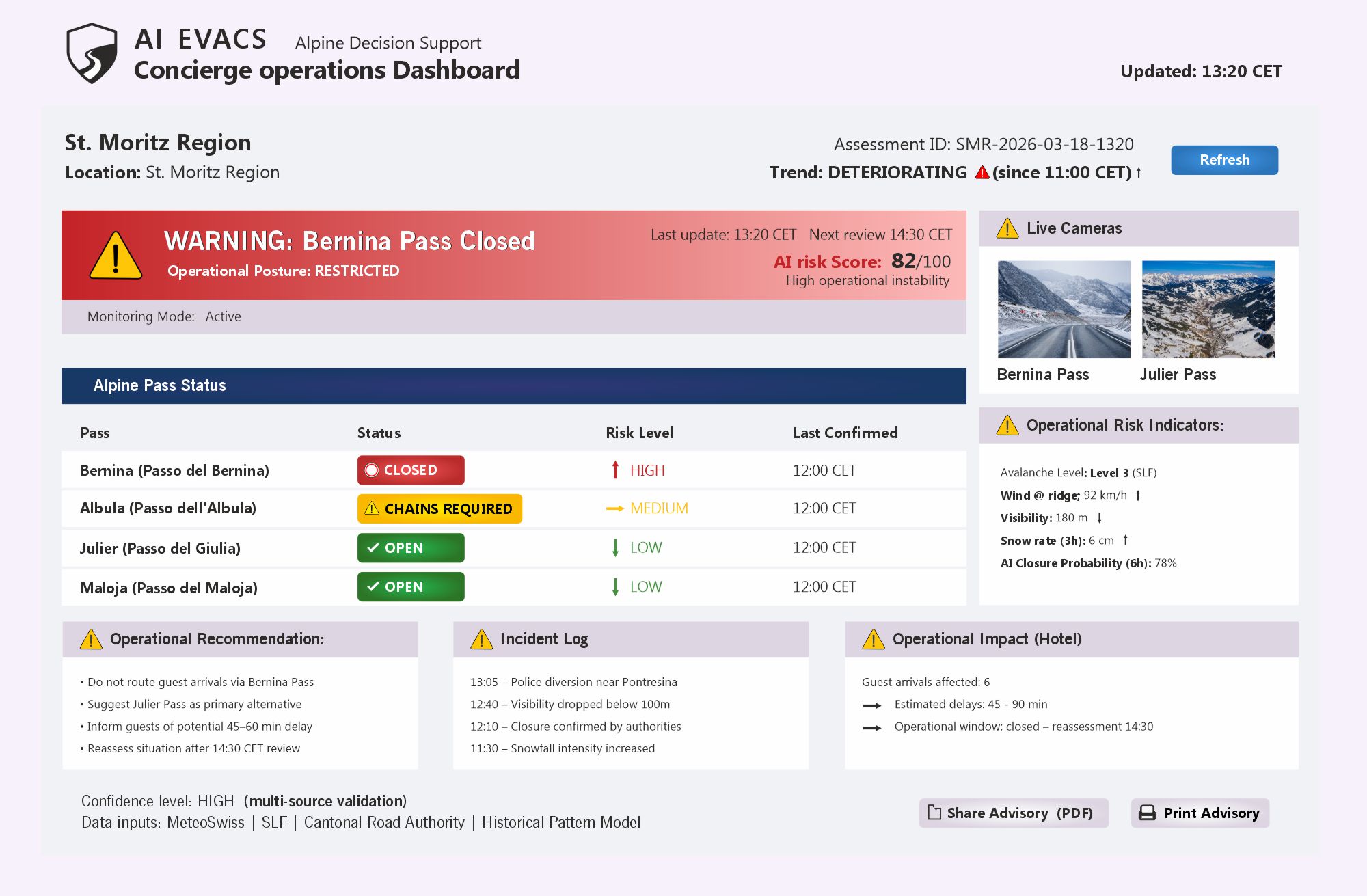
Task: Click the OPEN status badge for Maloja
Action: tap(411, 586)
